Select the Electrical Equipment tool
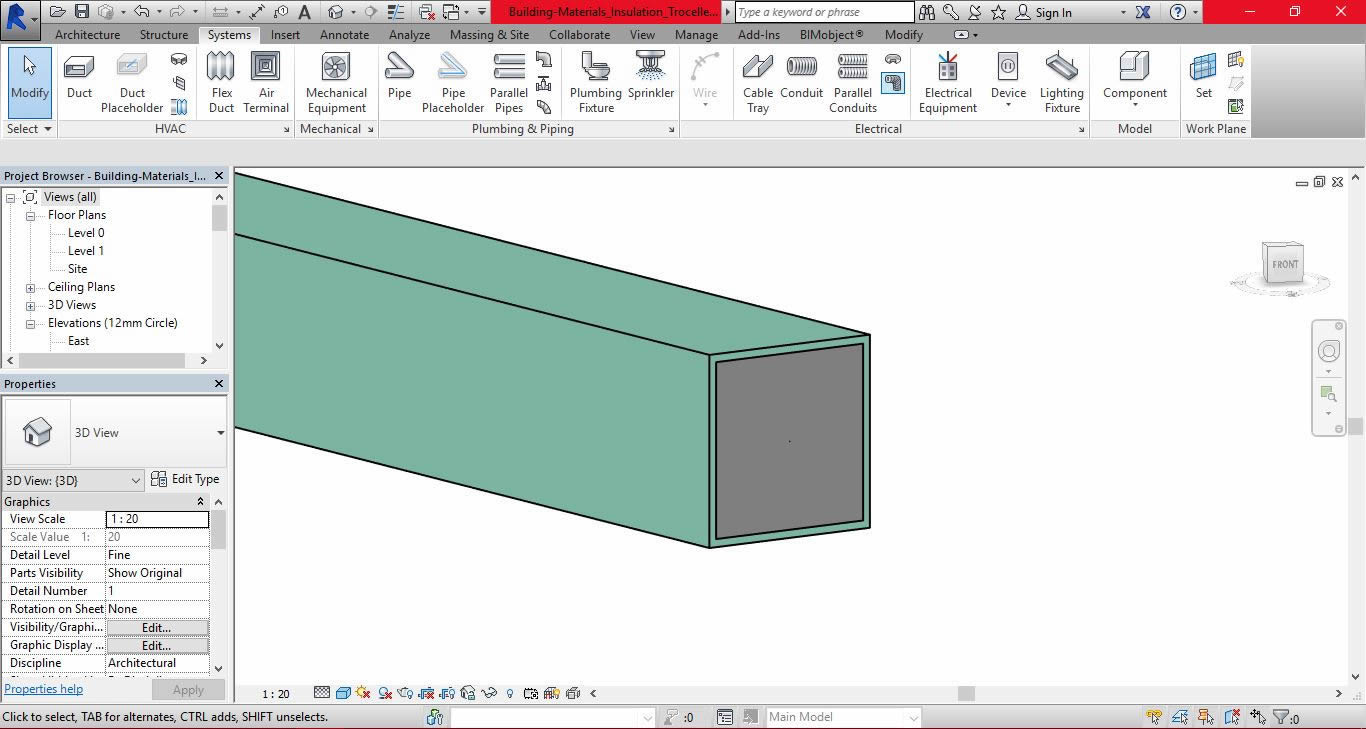The width and height of the screenshot is (1366, 729). [x=948, y=84]
